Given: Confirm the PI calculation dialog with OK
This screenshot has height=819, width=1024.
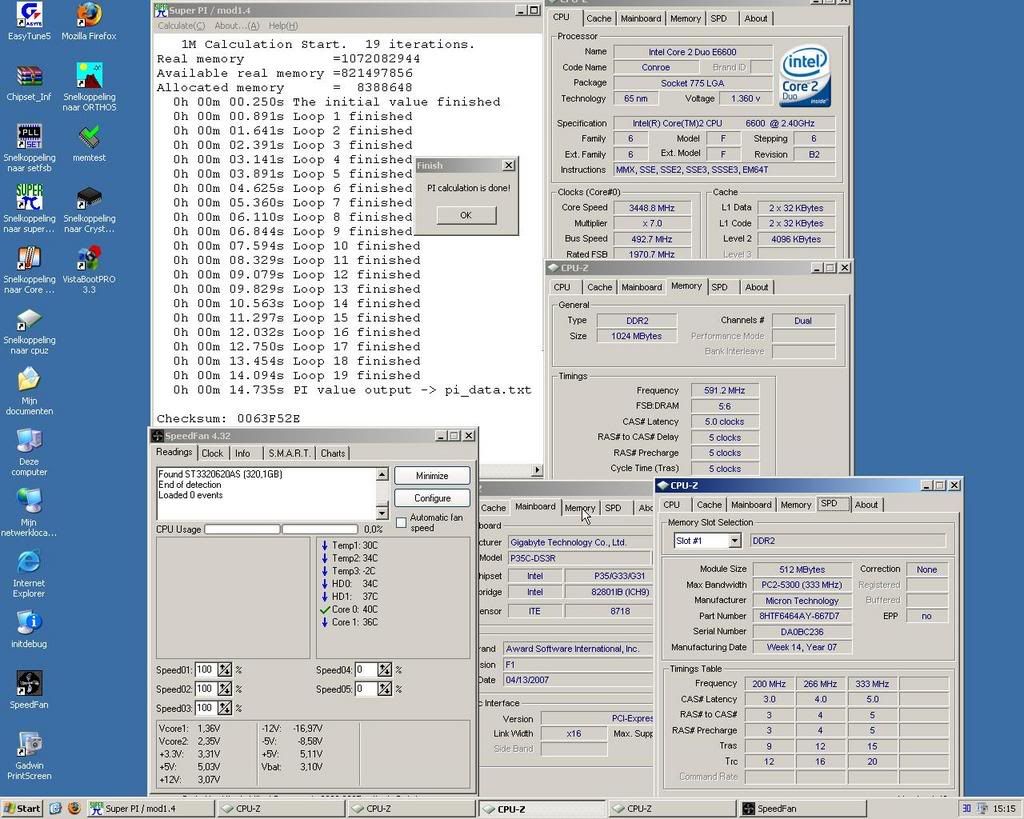Looking at the screenshot, I should click(466, 215).
